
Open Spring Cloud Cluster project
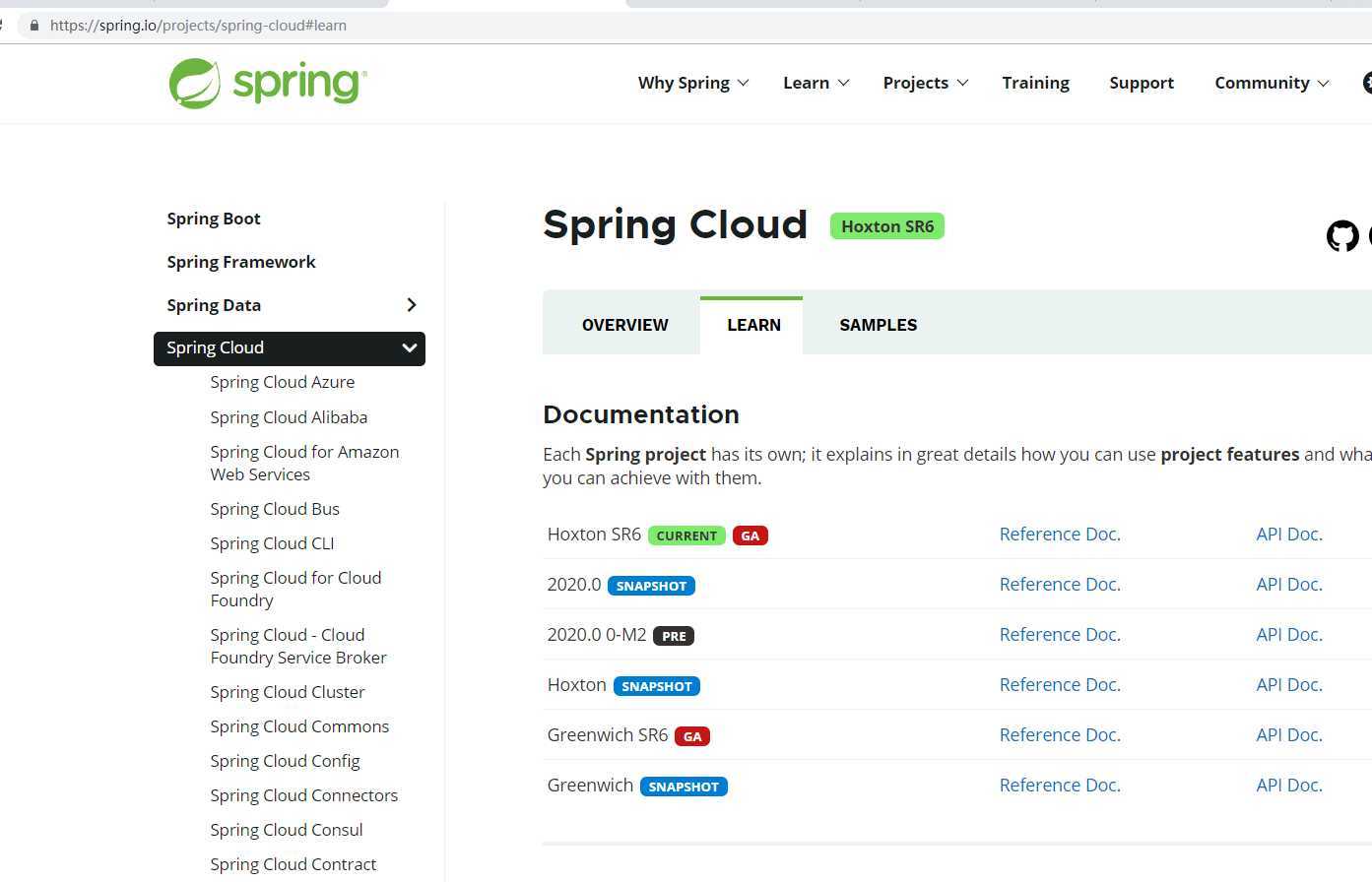(288, 692)
